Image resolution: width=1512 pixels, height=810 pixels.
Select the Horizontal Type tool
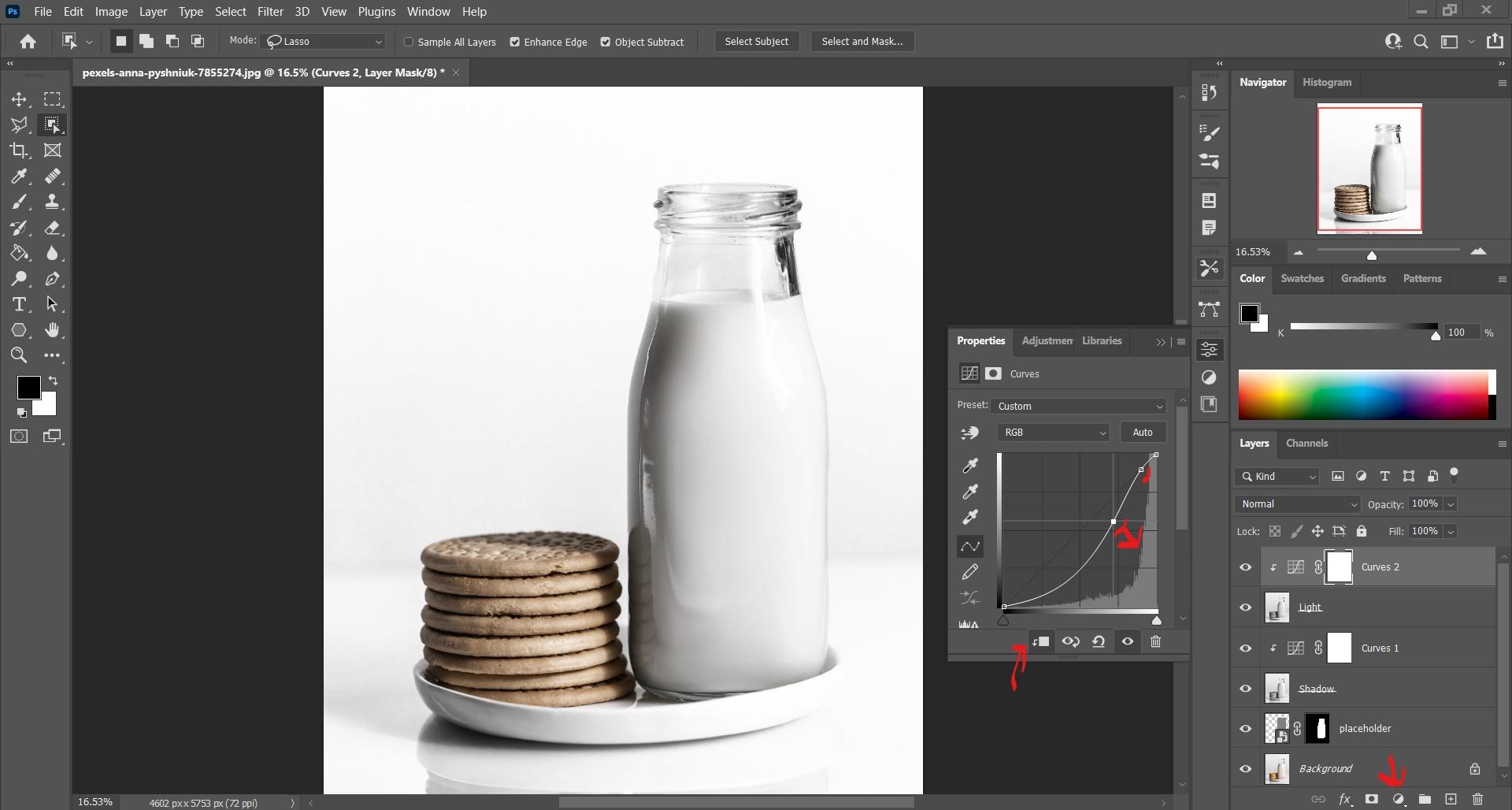coord(19,304)
